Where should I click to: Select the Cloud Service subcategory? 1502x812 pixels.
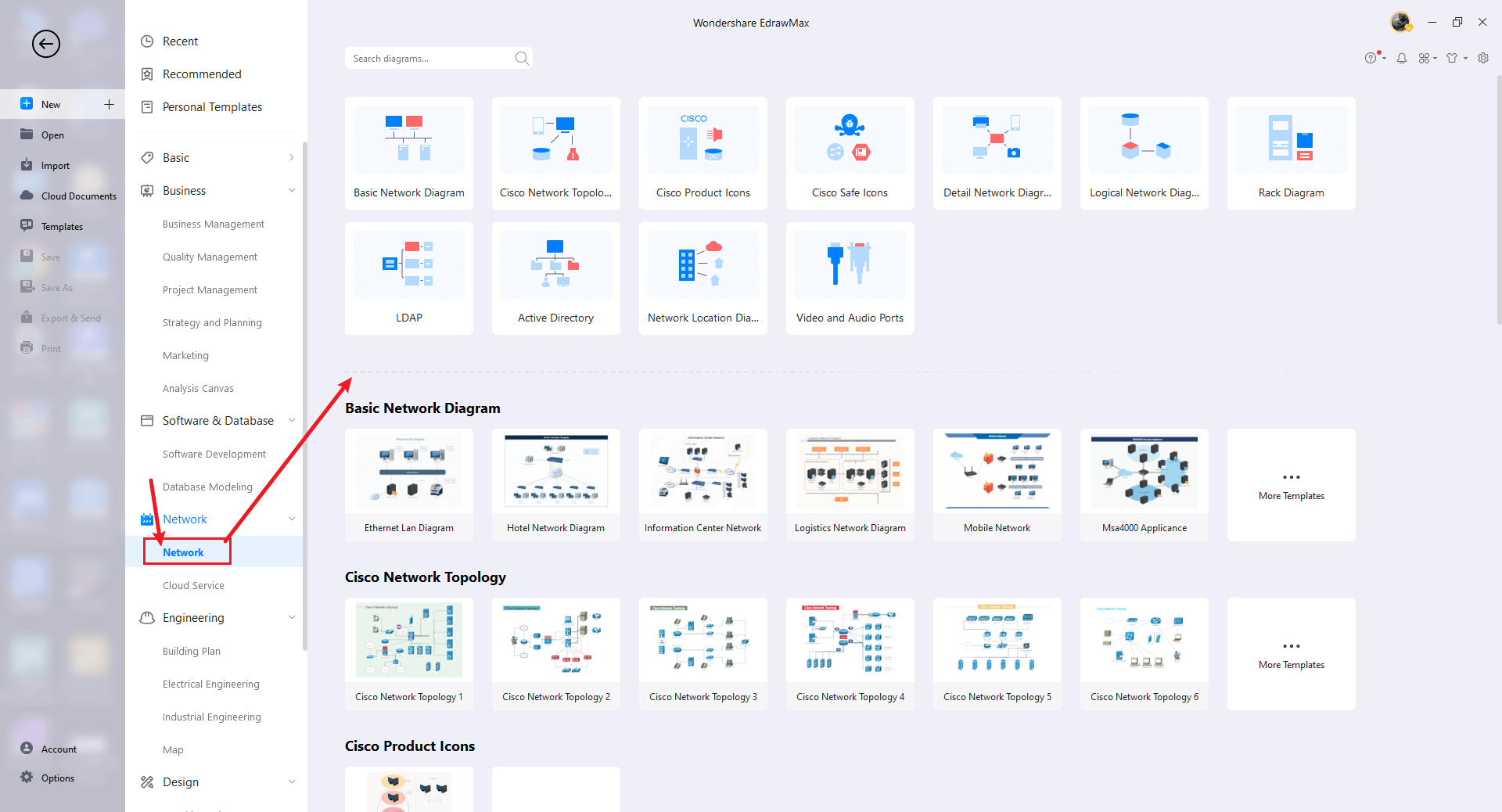pyautogui.click(x=193, y=585)
